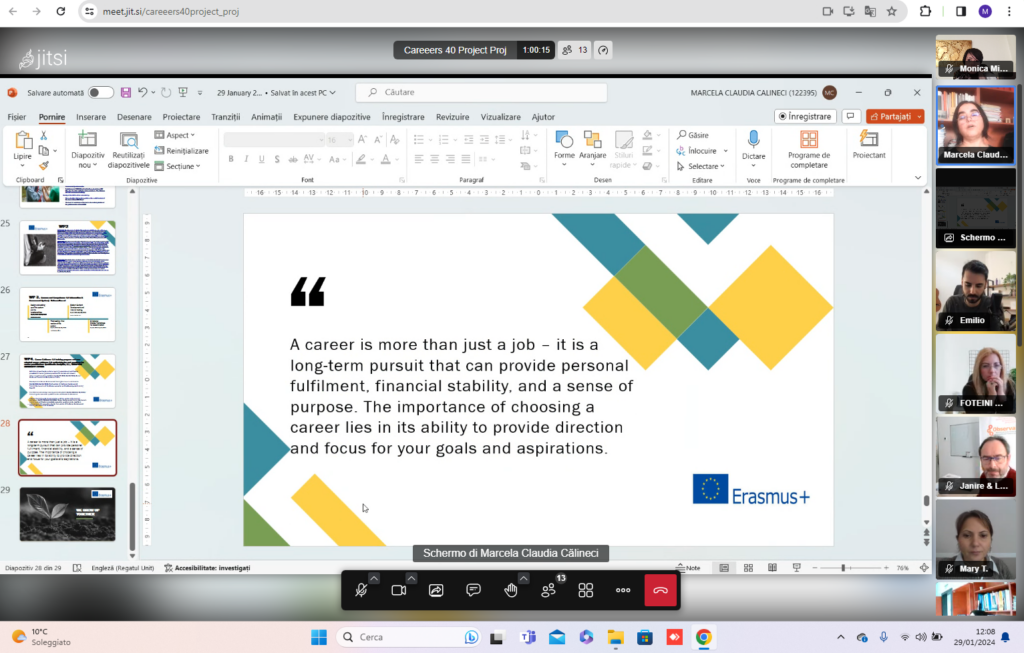The height and width of the screenshot is (653, 1024).
Task: Select slide 29 thumbnail
Action: tap(67, 515)
